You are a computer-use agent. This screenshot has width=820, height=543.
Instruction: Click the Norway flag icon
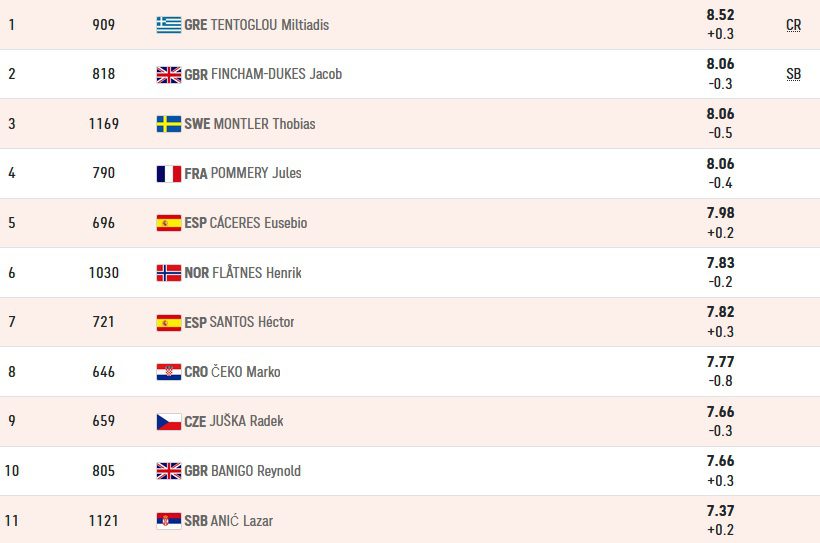point(168,273)
